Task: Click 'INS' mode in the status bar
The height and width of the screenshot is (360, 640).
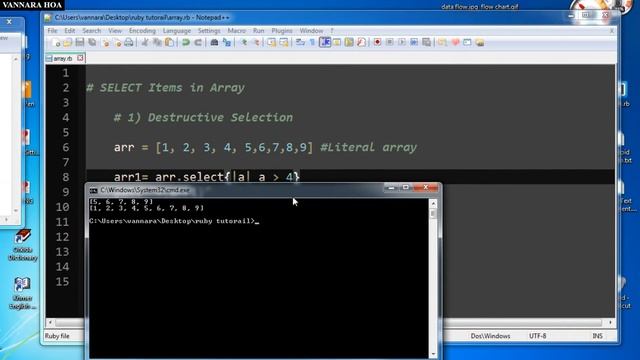Action: [x=597, y=336]
